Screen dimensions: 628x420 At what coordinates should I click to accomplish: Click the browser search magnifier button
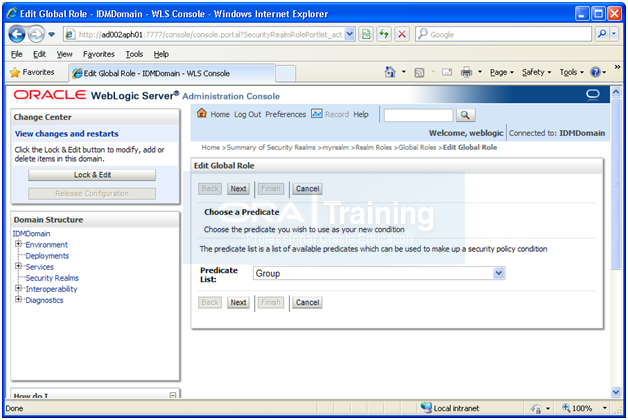602,34
